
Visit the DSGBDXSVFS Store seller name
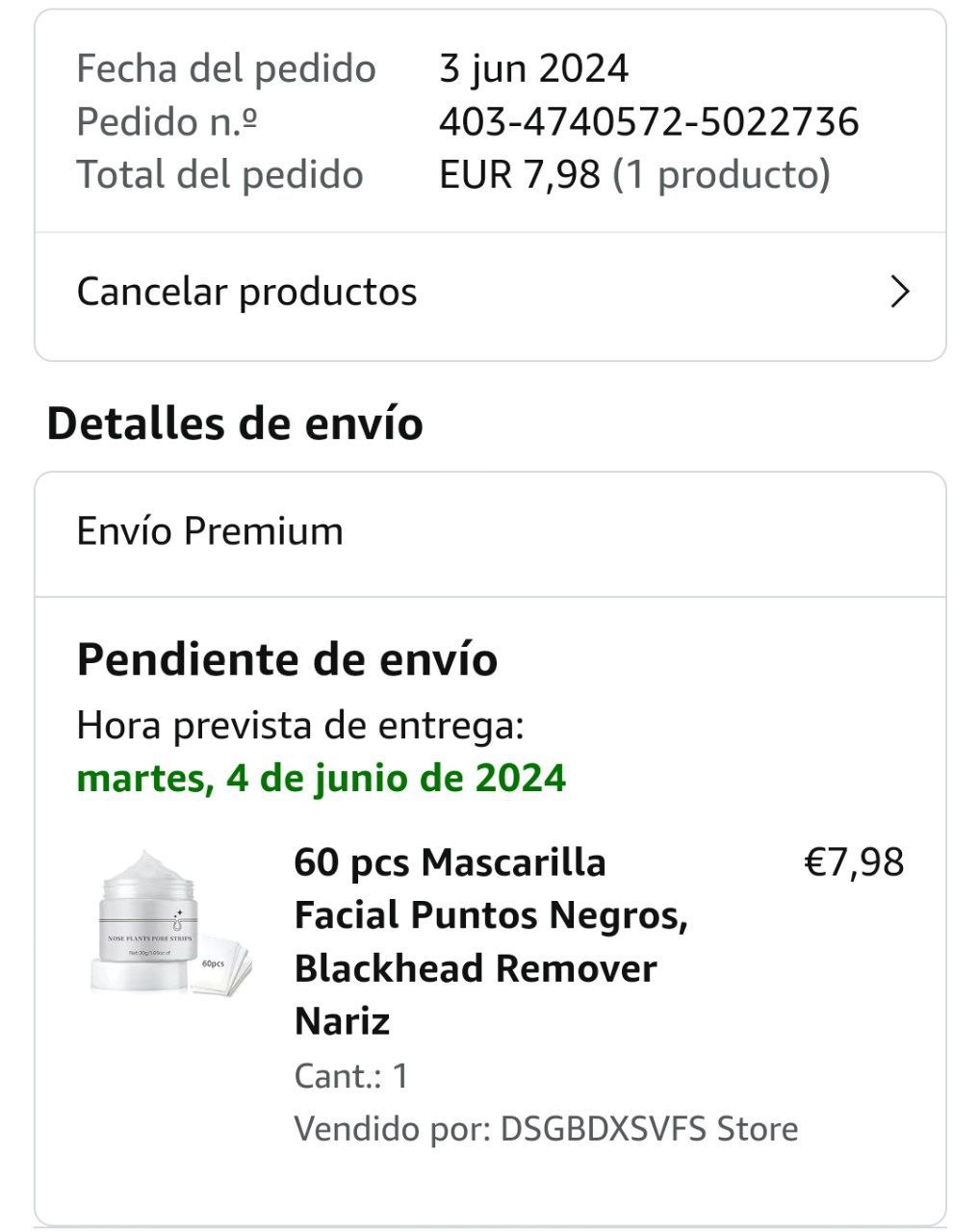[649, 1128]
